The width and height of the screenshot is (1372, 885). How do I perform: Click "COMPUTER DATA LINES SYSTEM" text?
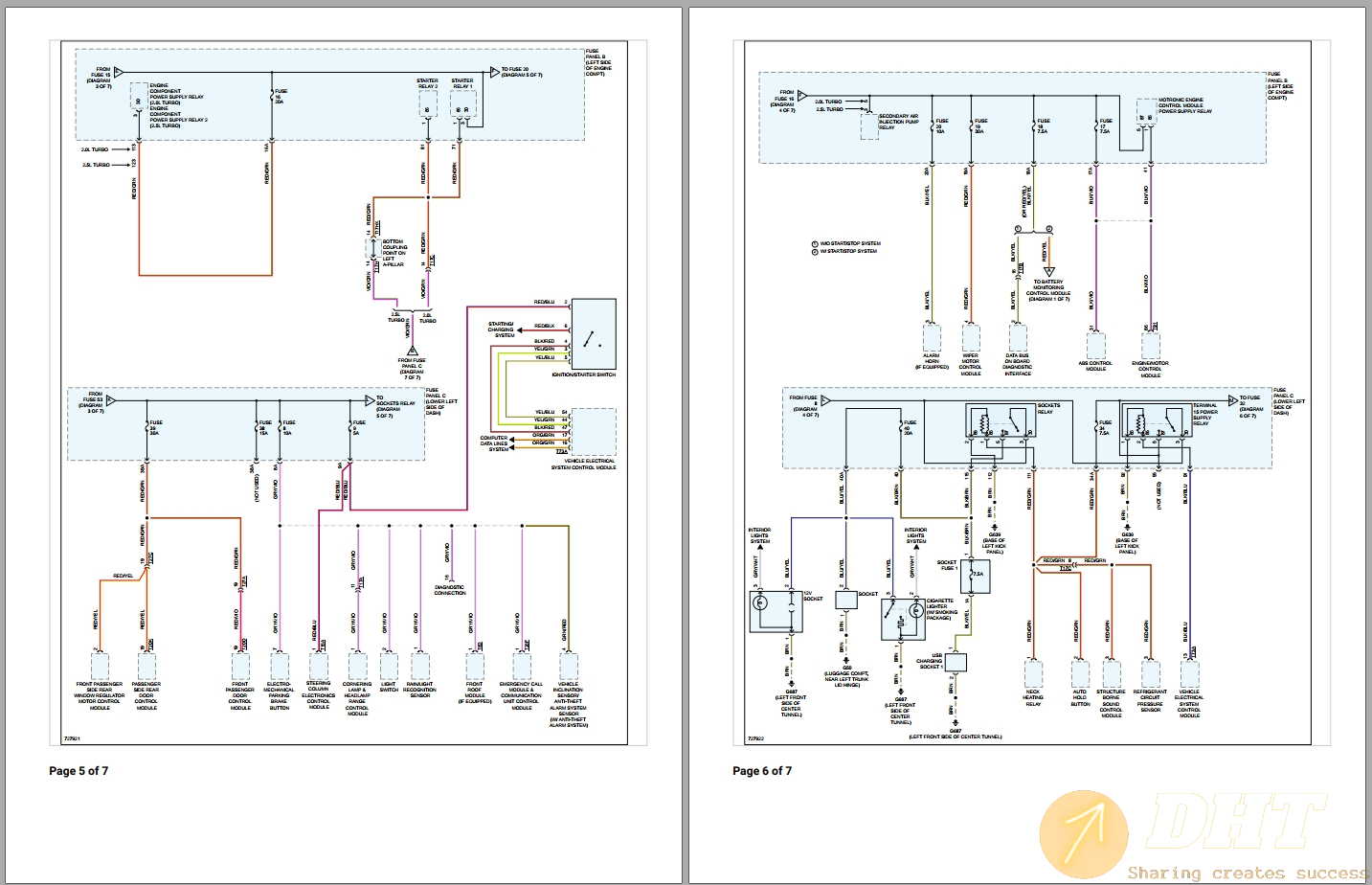pyautogui.click(x=494, y=443)
